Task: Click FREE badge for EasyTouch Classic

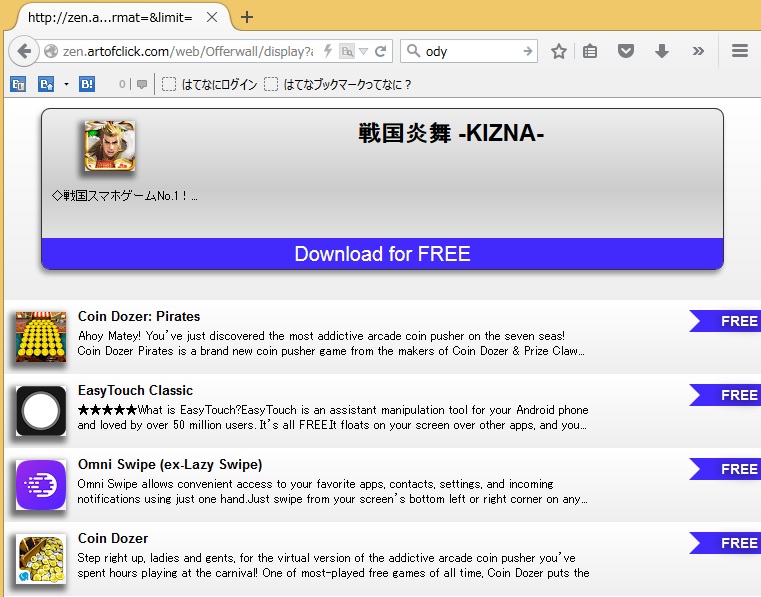Action: [725, 395]
